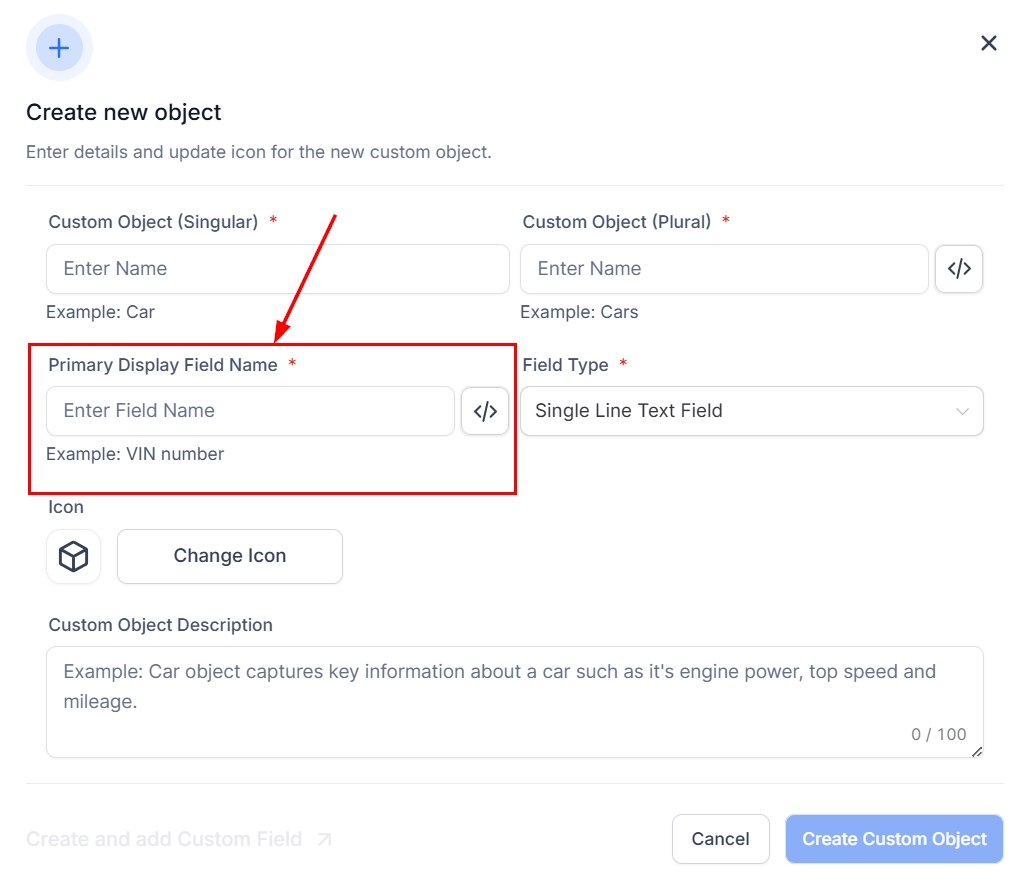Image resolution: width=1025 pixels, height=884 pixels.
Task: Click the 0 / 100 character counter
Action: (938, 734)
